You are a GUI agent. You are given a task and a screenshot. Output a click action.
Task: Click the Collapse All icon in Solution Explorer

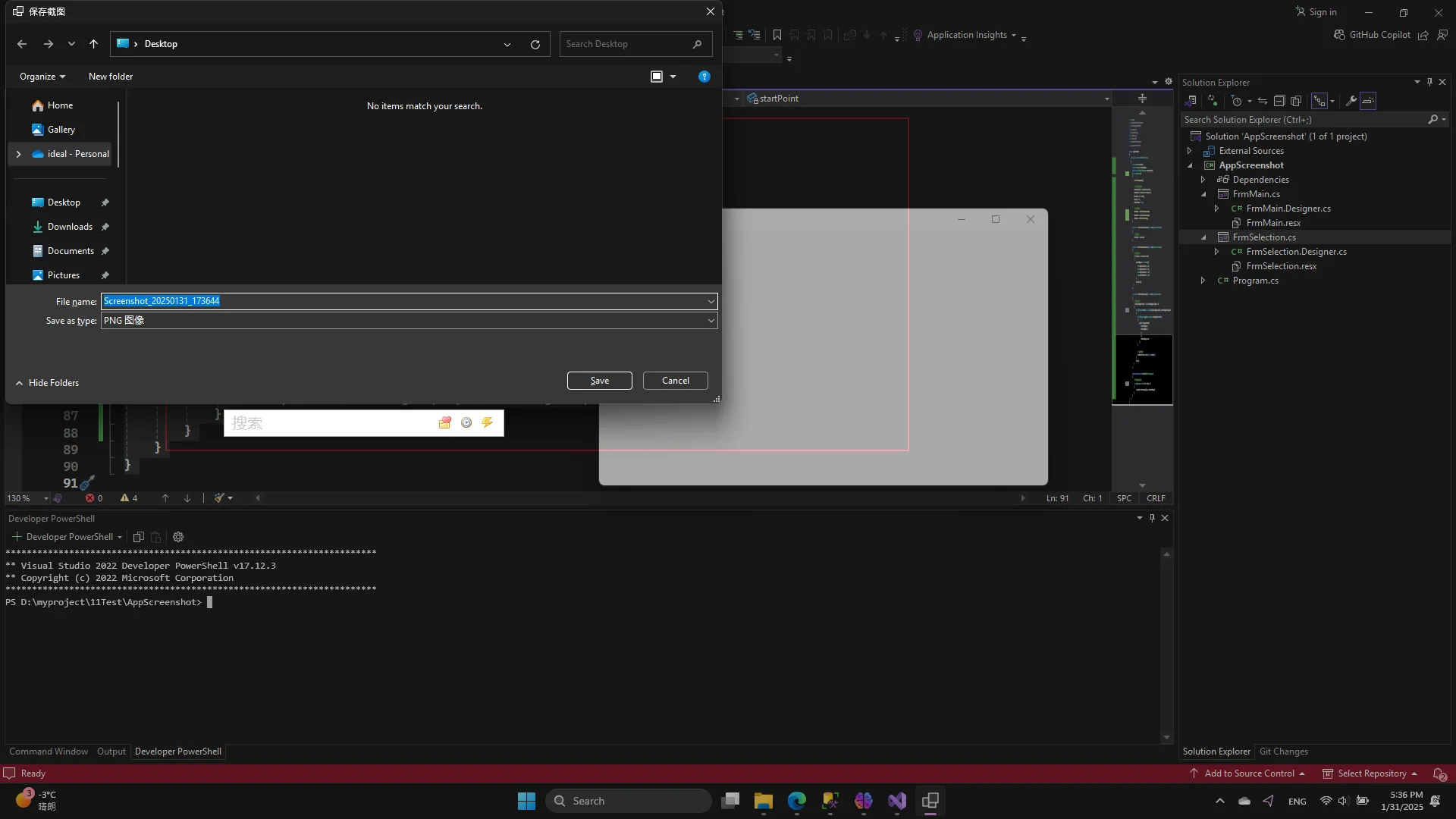pos(1279,101)
